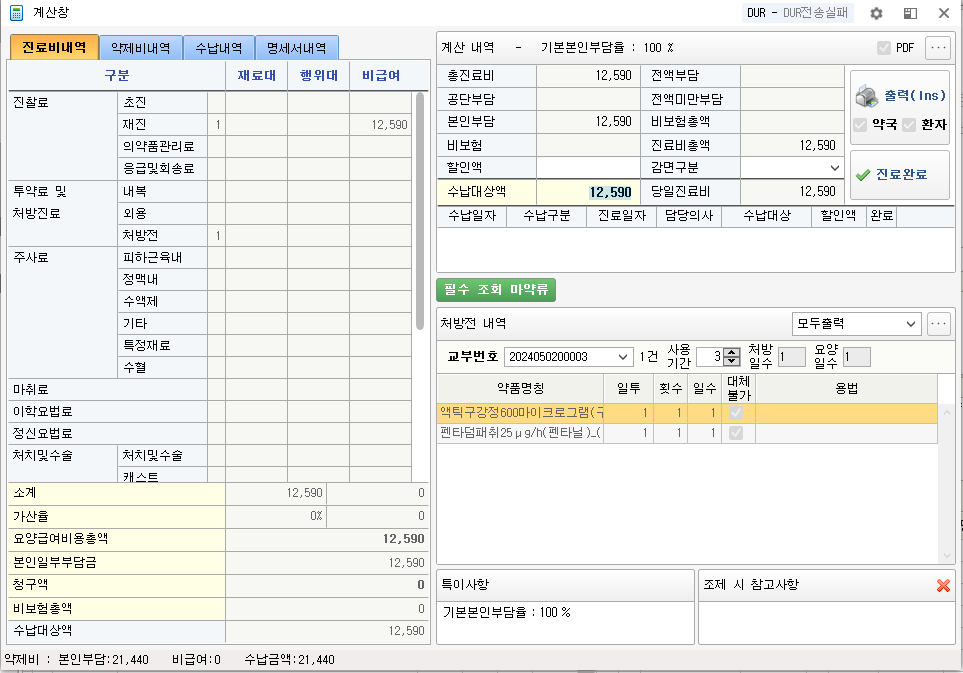Click the window layout icon in title bar
This screenshot has height=673, width=963.
coord(910,13)
